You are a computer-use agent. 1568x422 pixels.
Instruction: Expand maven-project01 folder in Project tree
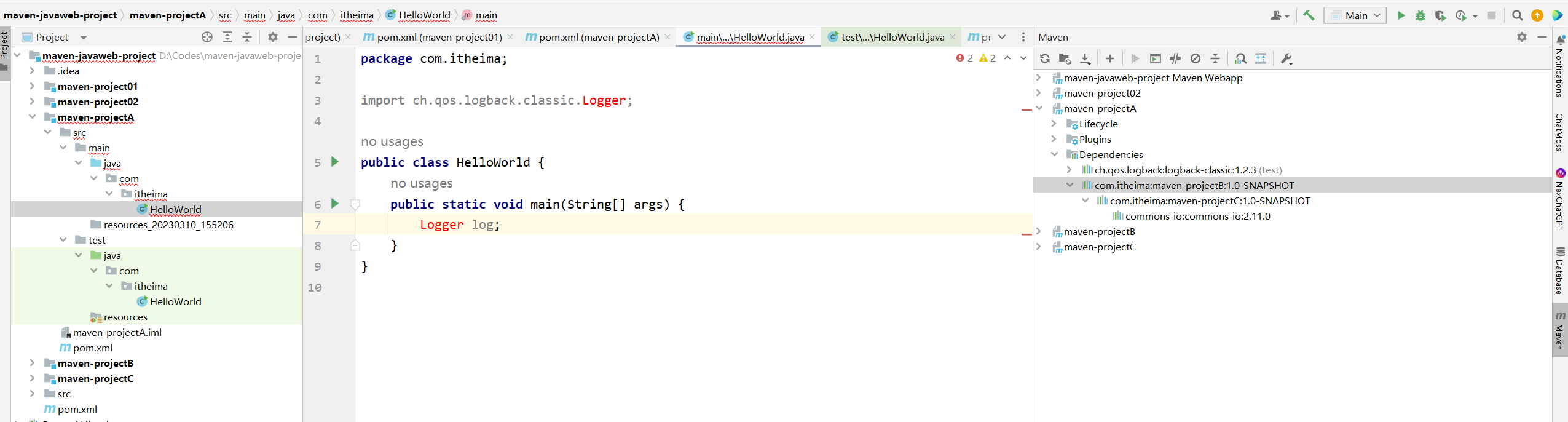tap(33, 86)
